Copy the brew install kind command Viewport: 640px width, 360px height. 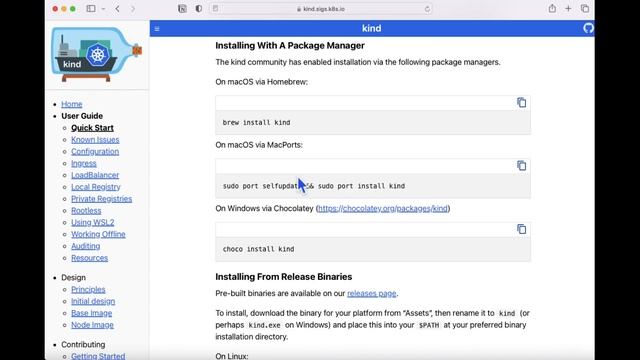click(x=521, y=102)
